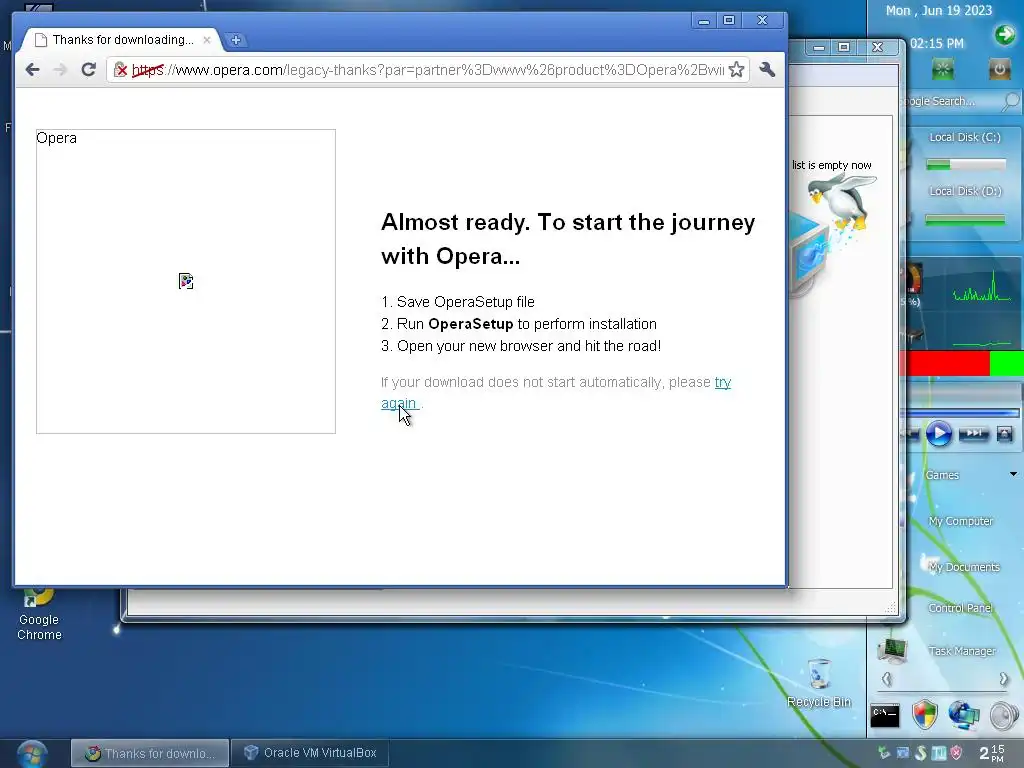Launch command prompt from sidebar
Image resolution: width=1024 pixels, height=768 pixels.
pos(885,716)
